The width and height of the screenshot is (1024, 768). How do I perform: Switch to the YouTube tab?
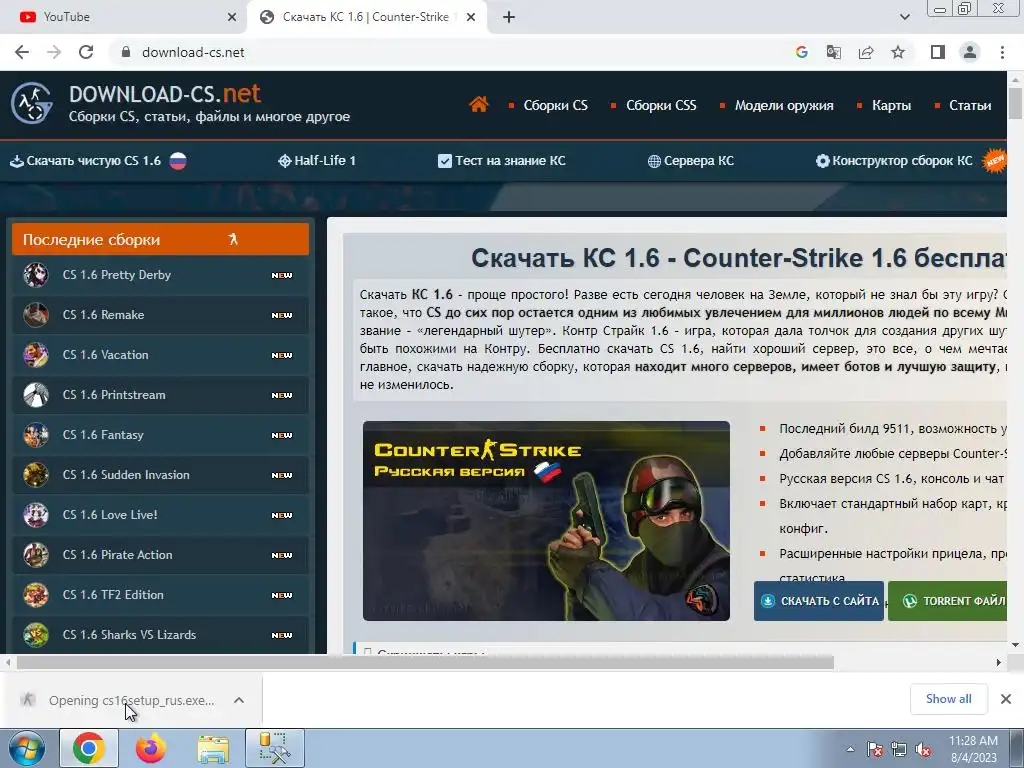tap(123, 17)
